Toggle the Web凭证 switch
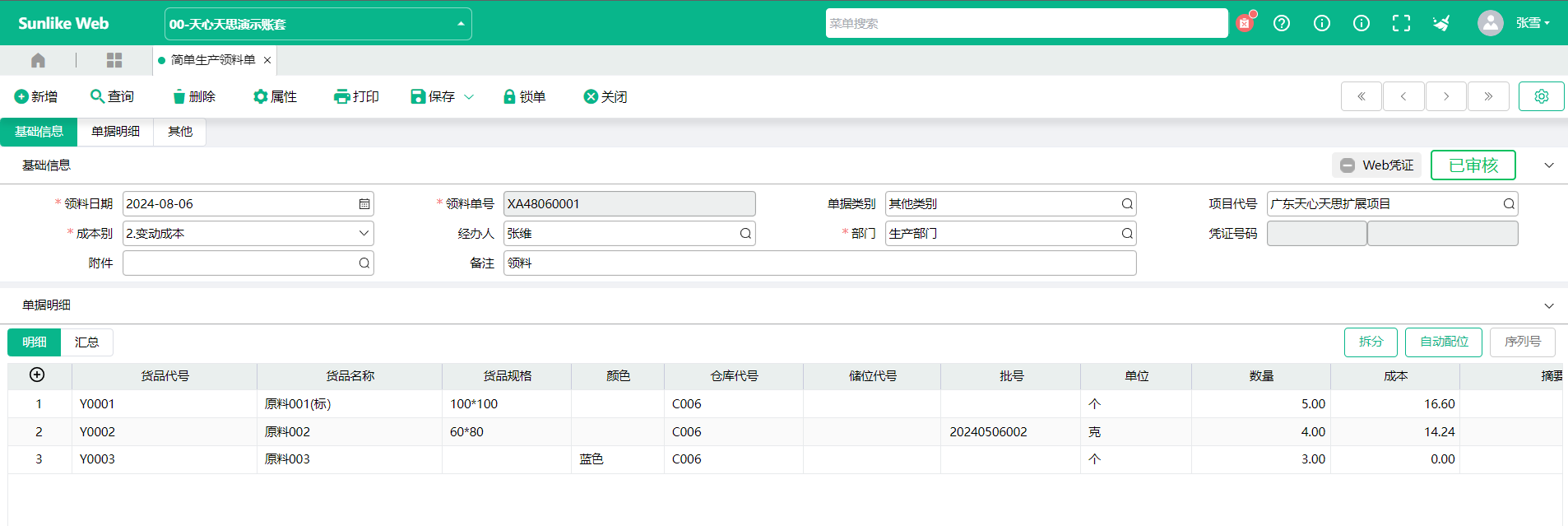 1348,165
